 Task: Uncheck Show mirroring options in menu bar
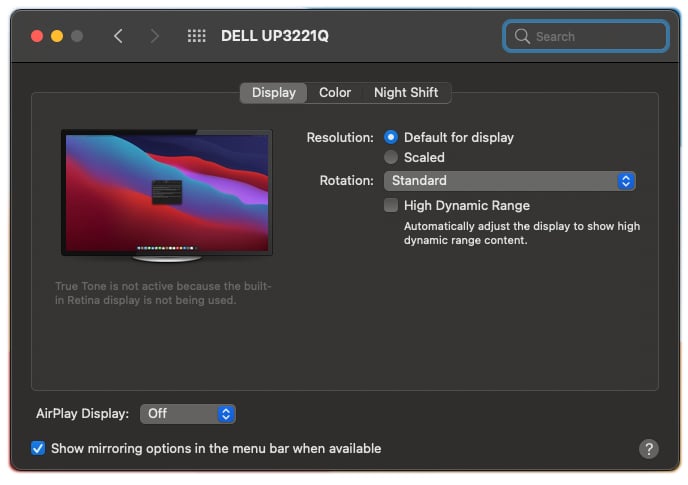(x=38, y=448)
